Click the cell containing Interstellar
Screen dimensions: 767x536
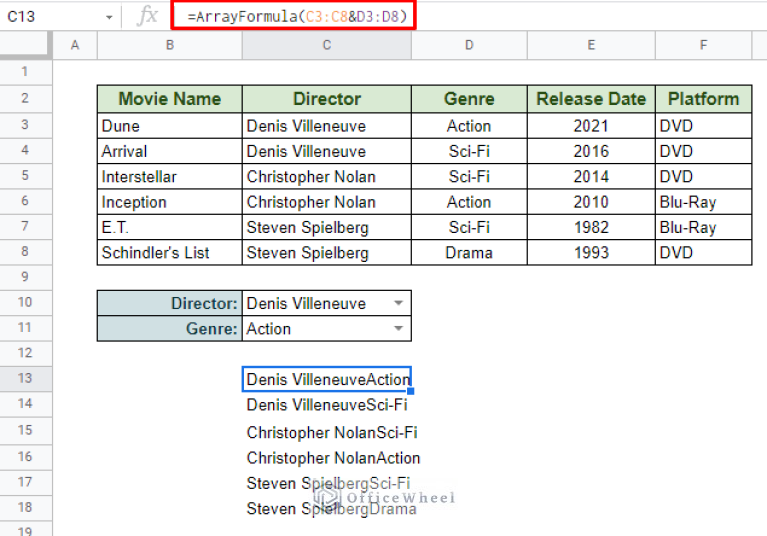click(x=169, y=177)
